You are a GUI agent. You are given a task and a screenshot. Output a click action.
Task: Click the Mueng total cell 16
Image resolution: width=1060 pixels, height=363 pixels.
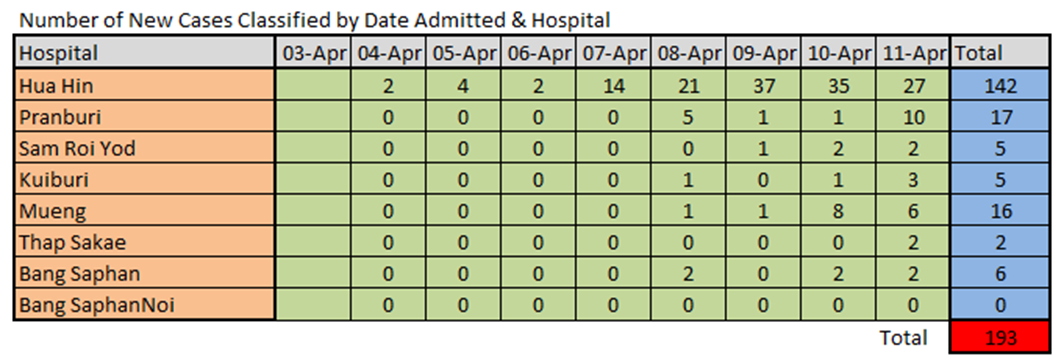(1001, 211)
